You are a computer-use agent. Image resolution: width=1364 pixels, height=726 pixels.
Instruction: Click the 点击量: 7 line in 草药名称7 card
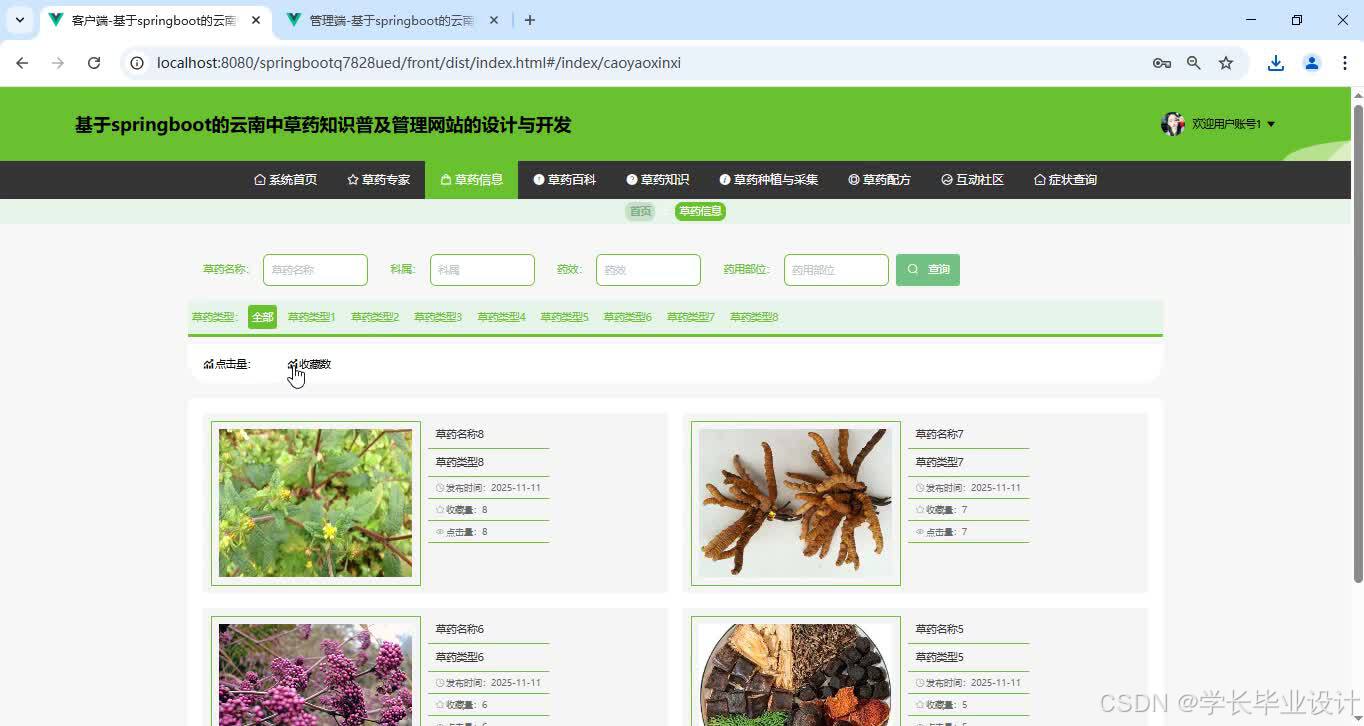942,532
